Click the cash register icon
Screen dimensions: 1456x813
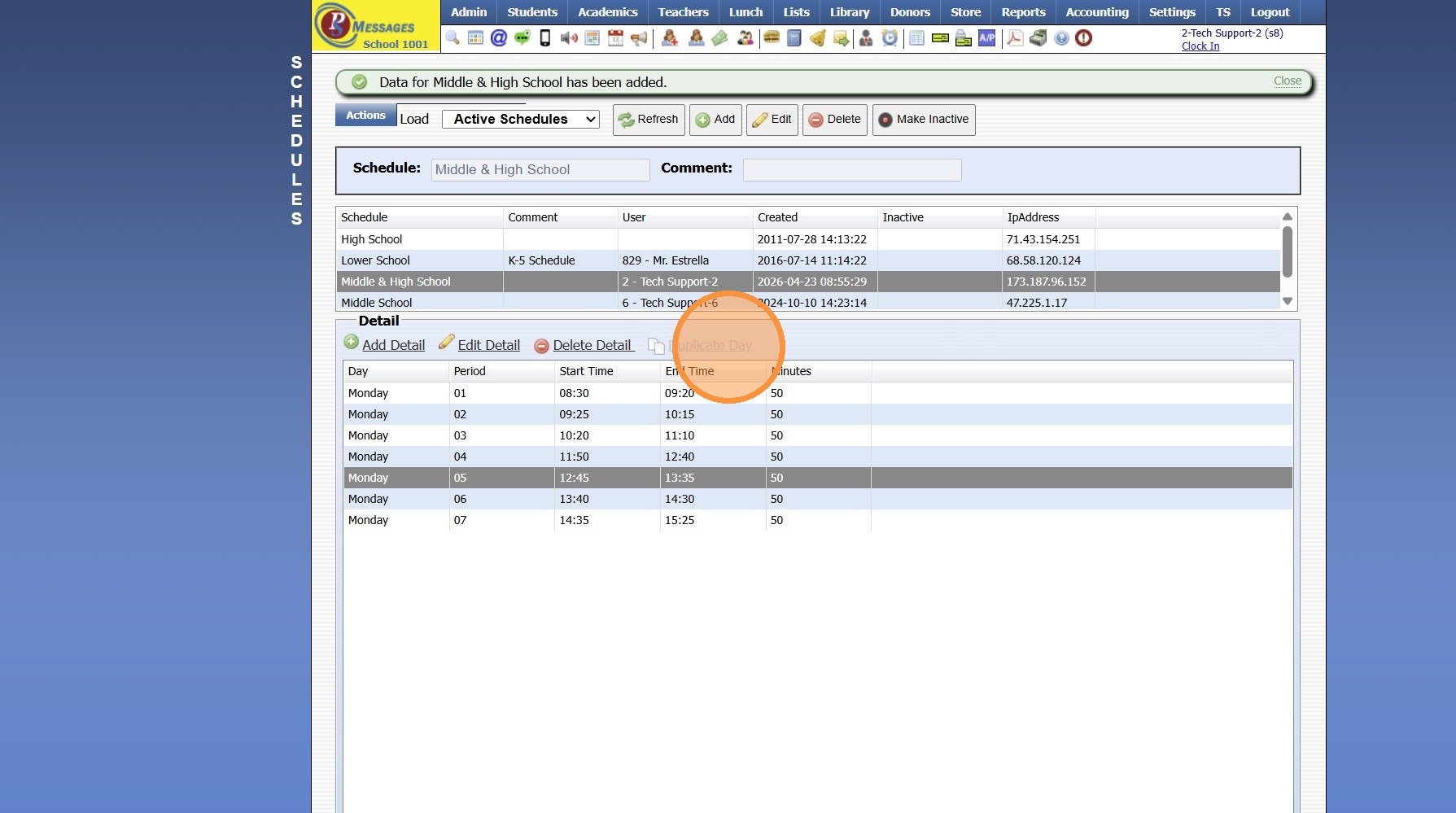(x=1038, y=38)
